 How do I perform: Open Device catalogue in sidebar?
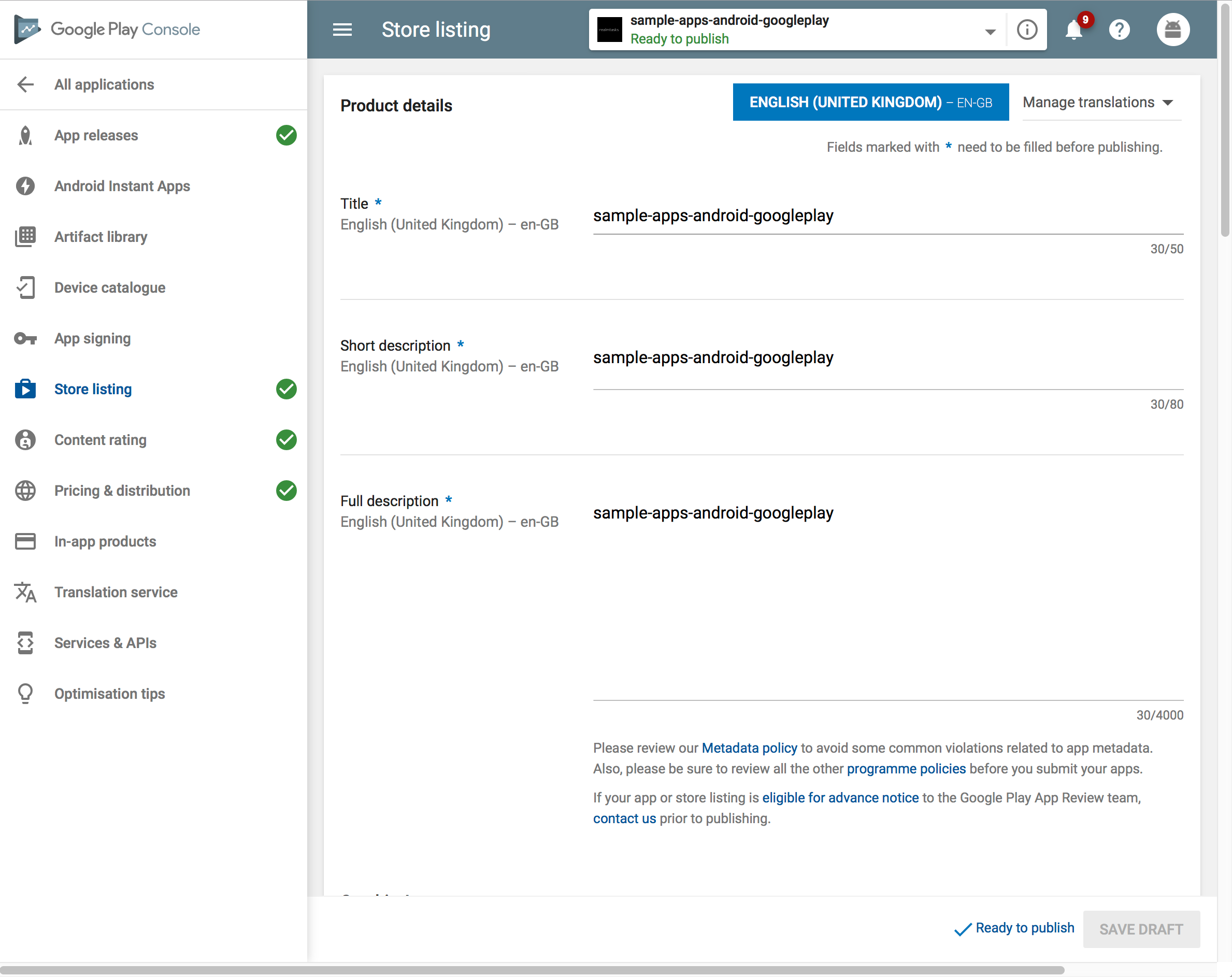click(x=110, y=288)
